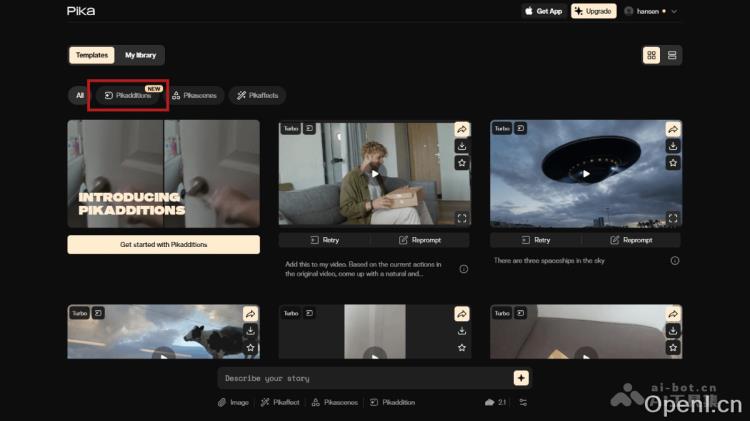Attach an image using paperclip icon
Viewport: 750px width, 421px height.
233,402
